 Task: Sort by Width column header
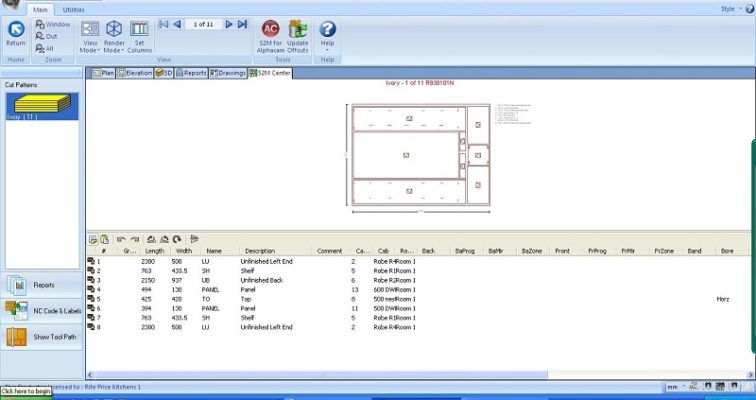click(x=184, y=251)
